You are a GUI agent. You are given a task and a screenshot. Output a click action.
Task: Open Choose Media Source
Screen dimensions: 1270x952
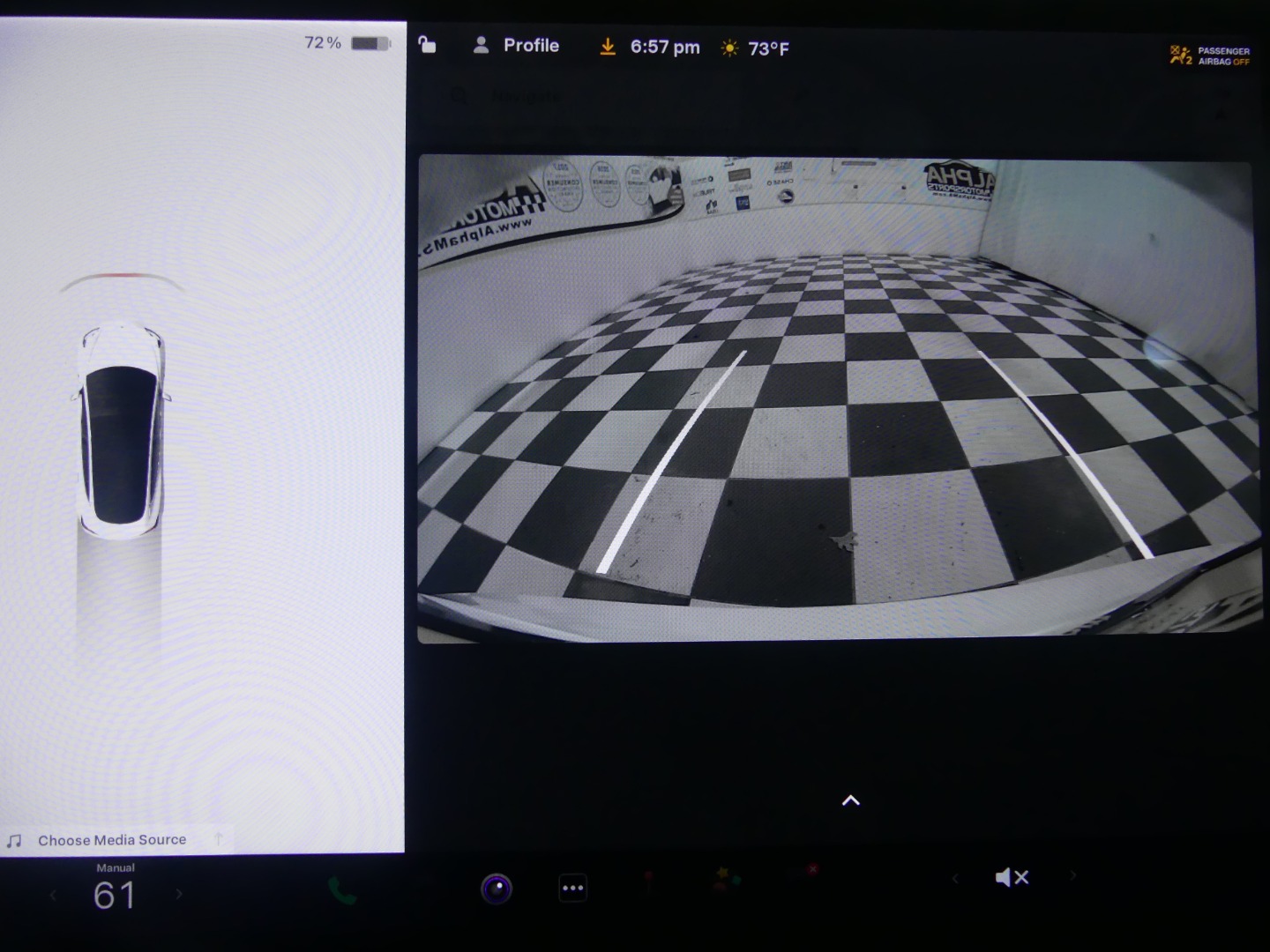(x=112, y=840)
